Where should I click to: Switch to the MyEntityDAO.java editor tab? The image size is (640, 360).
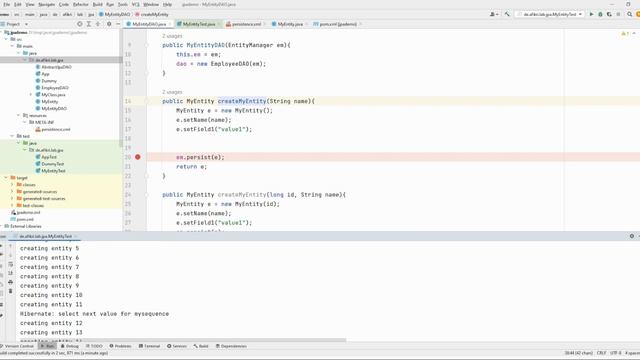[149, 24]
